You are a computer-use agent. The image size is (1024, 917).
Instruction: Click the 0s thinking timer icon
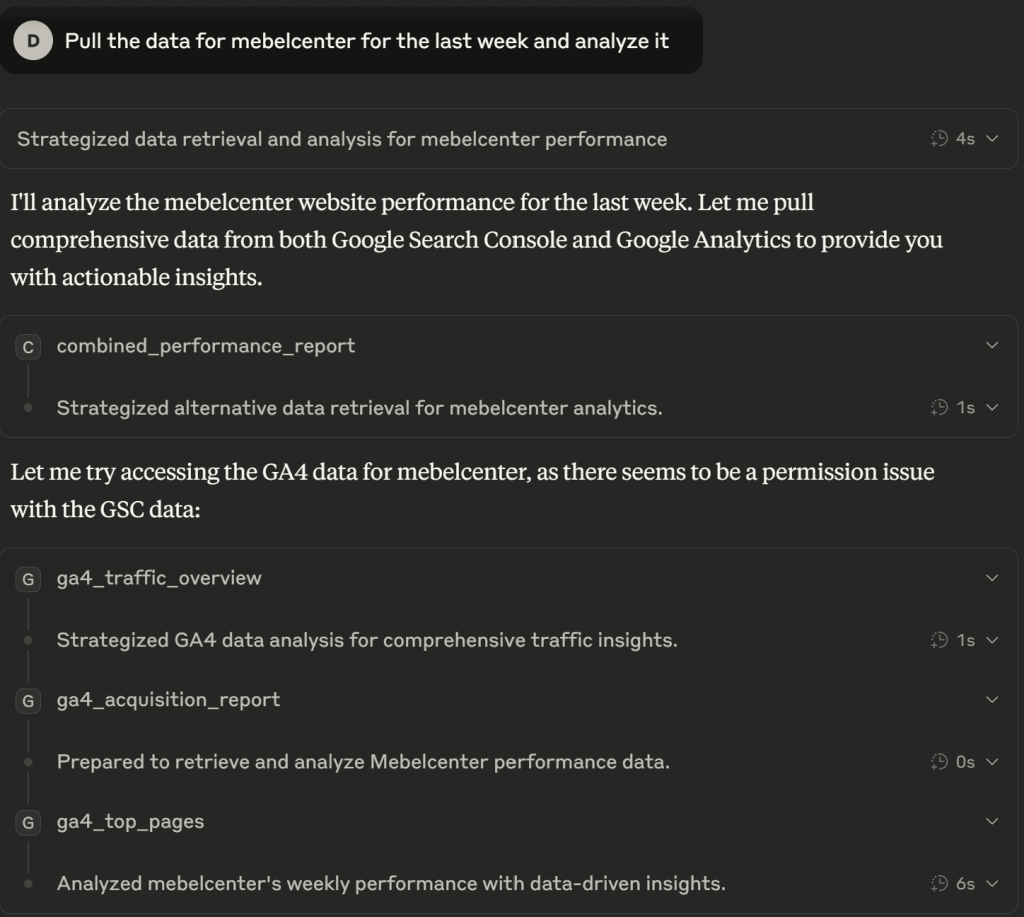[x=938, y=762]
